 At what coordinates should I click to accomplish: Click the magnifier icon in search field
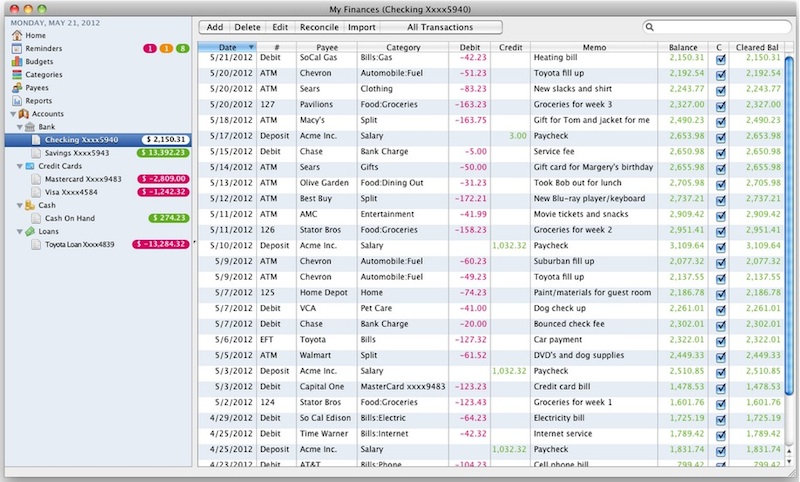(651, 27)
